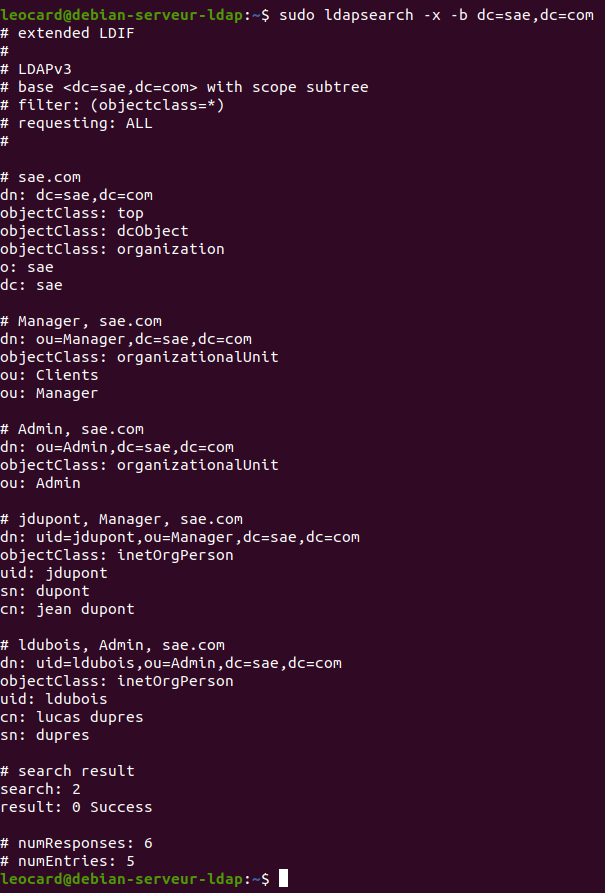Click the "o: sae" attribute line
The width and height of the screenshot is (605, 893).
point(27,267)
